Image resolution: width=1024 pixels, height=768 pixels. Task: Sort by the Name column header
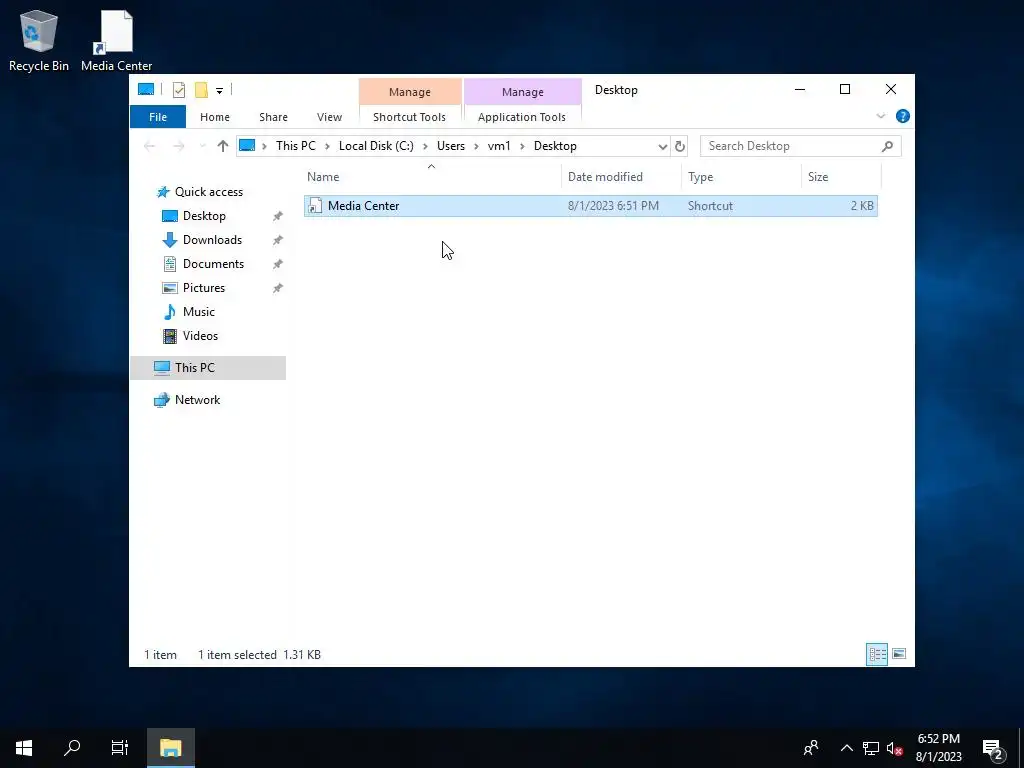coord(432,177)
